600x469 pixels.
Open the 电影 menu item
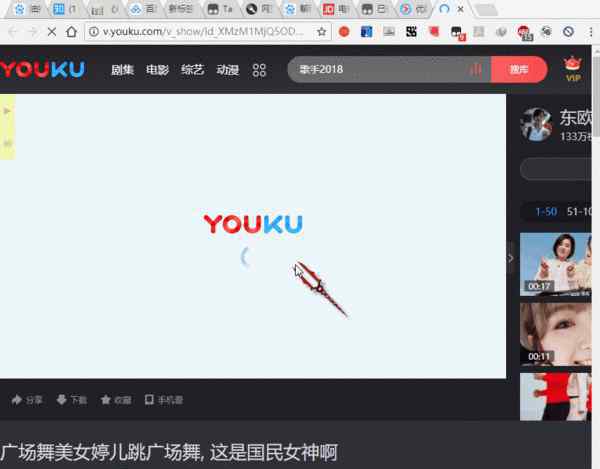157,70
